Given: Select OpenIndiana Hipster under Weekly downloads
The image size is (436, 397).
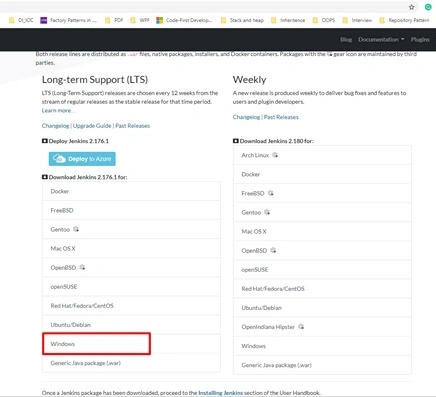Looking at the screenshot, I should pos(322,327).
